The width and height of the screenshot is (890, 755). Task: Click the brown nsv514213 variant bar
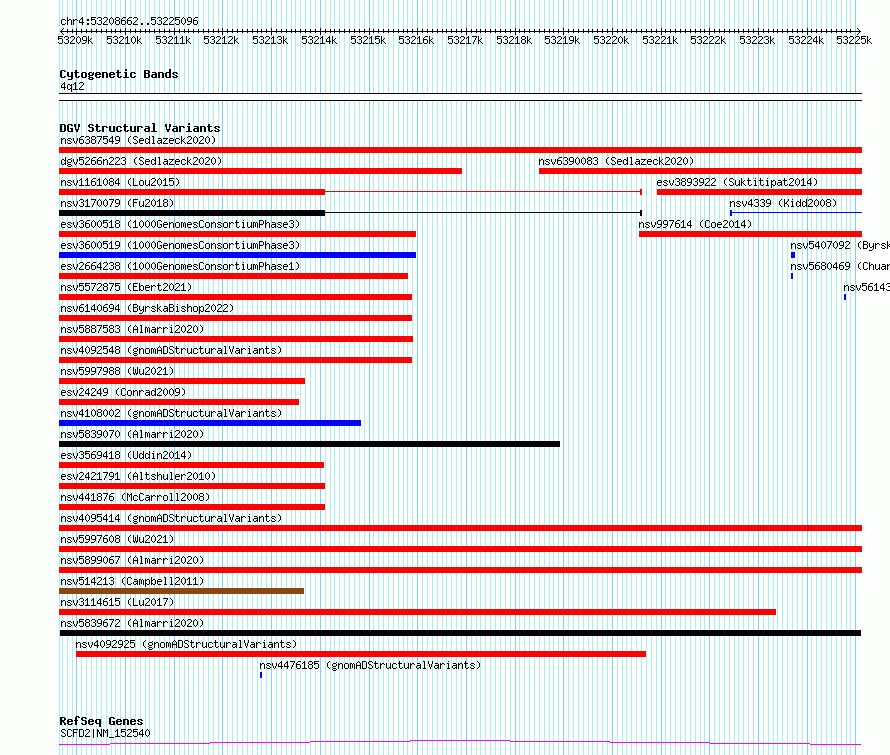click(182, 591)
